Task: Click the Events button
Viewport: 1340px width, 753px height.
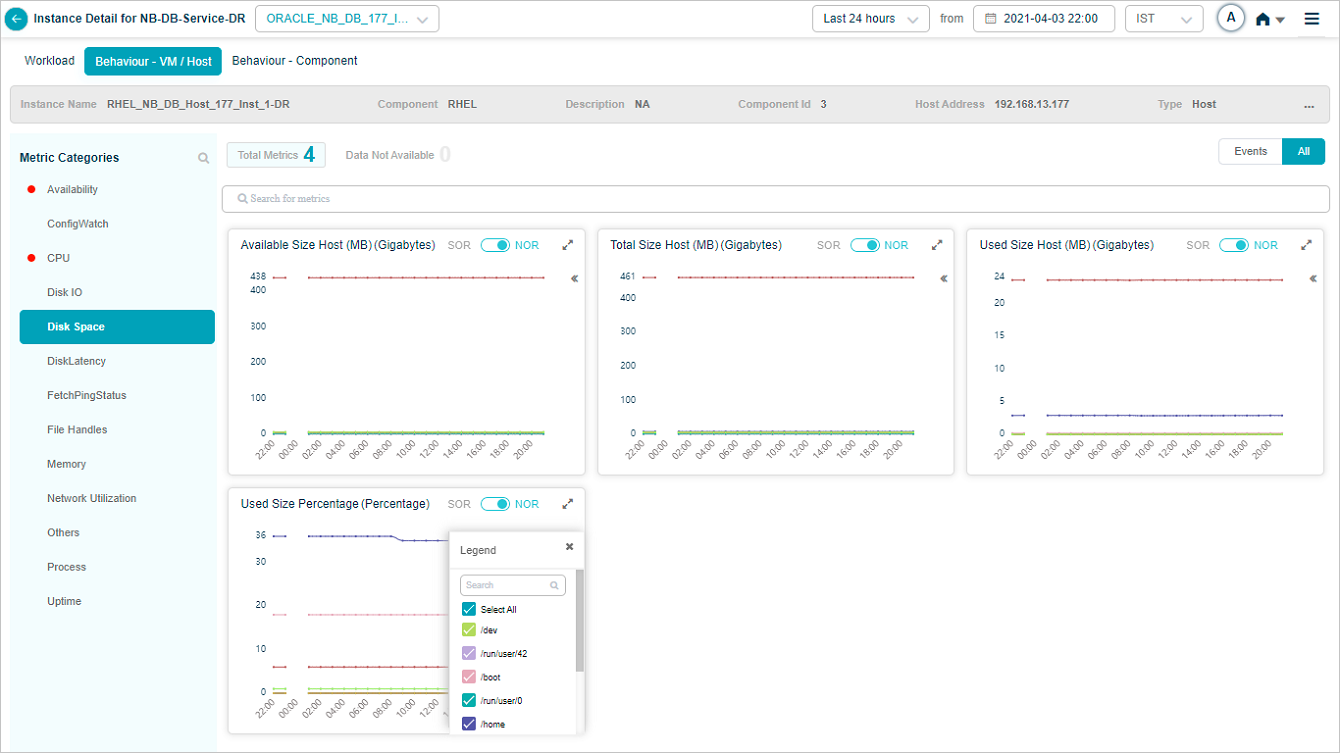Action: pyautogui.click(x=1250, y=152)
